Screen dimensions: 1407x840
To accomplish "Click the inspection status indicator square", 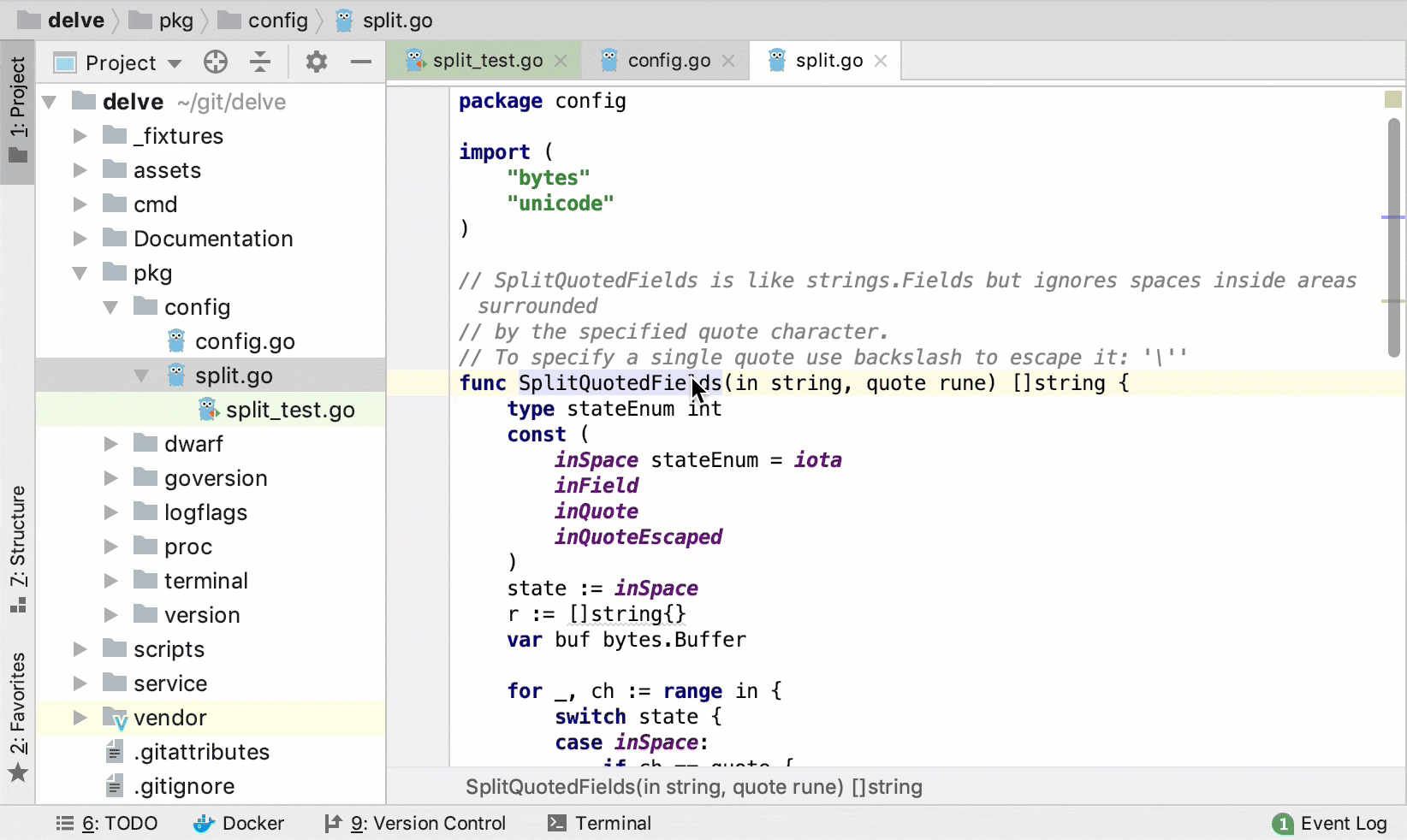I will pyautogui.click(x=1393, y=99).
